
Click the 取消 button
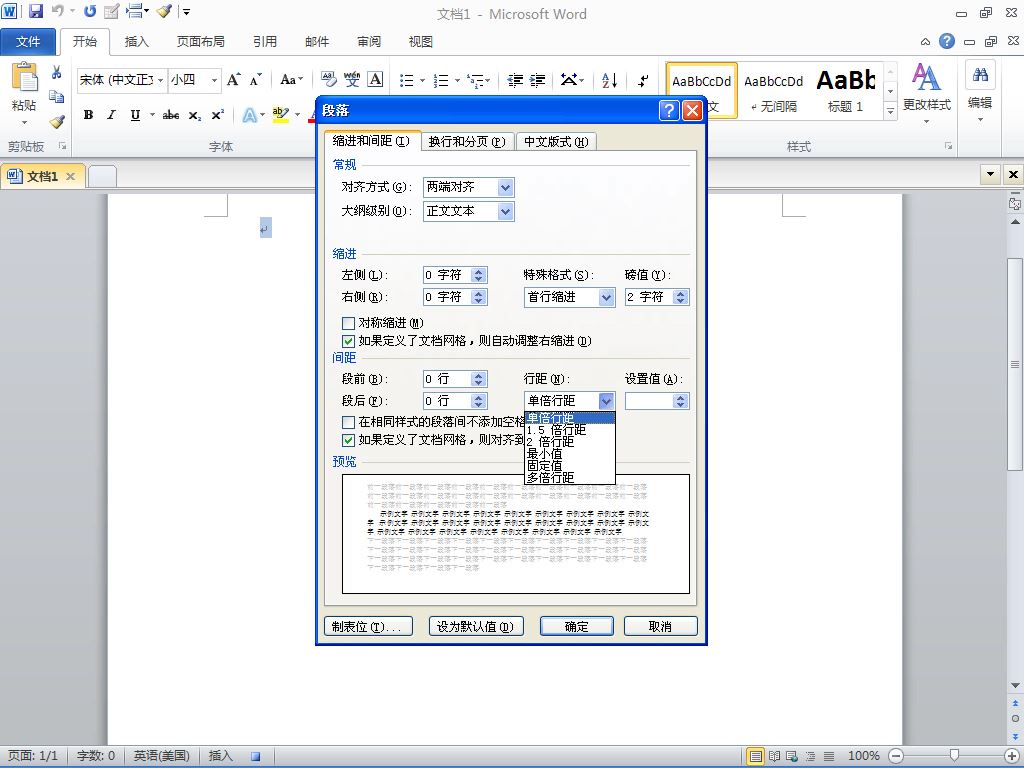click(x=660, y=626)
